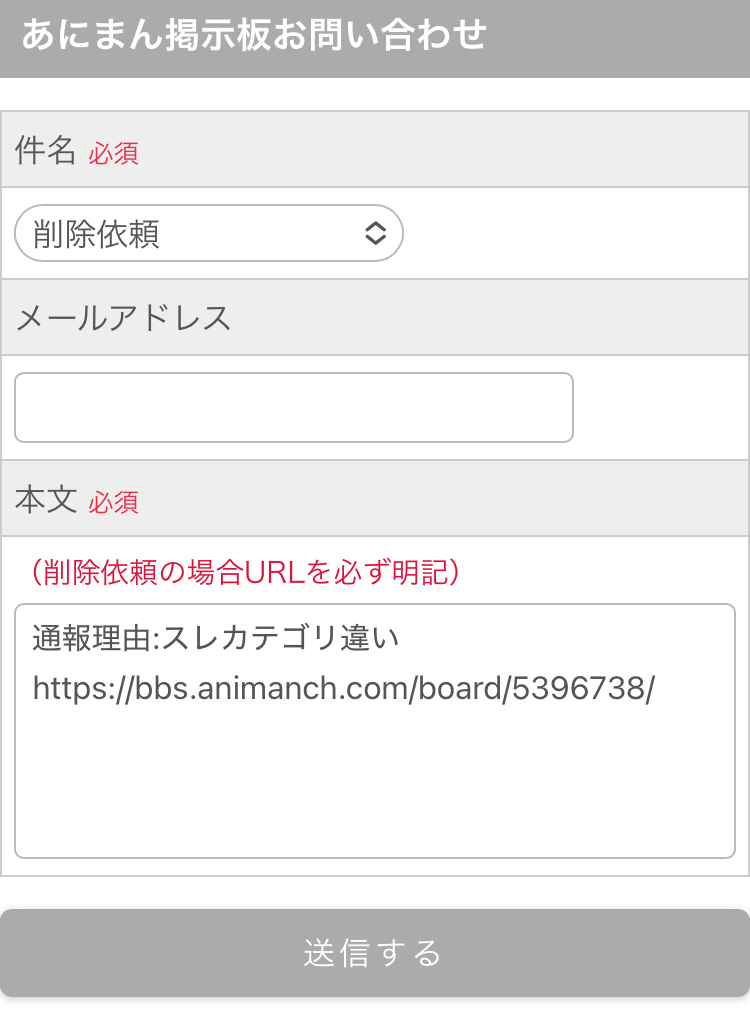This screenshot has height=1025, width=750.
Task: Place cursor after 5396738/ in the URL
Action: coord(656,690)
